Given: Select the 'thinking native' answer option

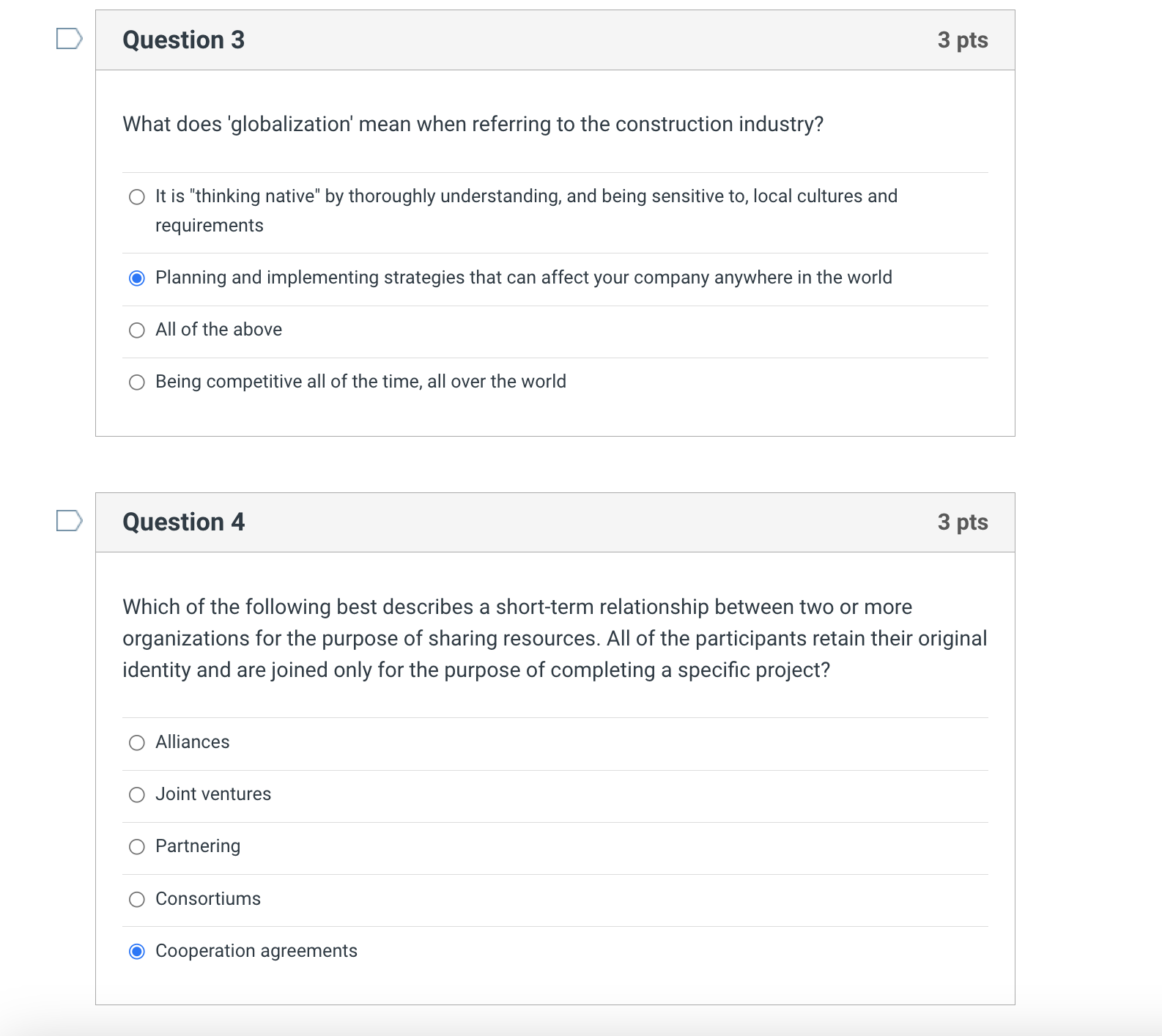Looking at the screenshot, I should tap(136, 196).
